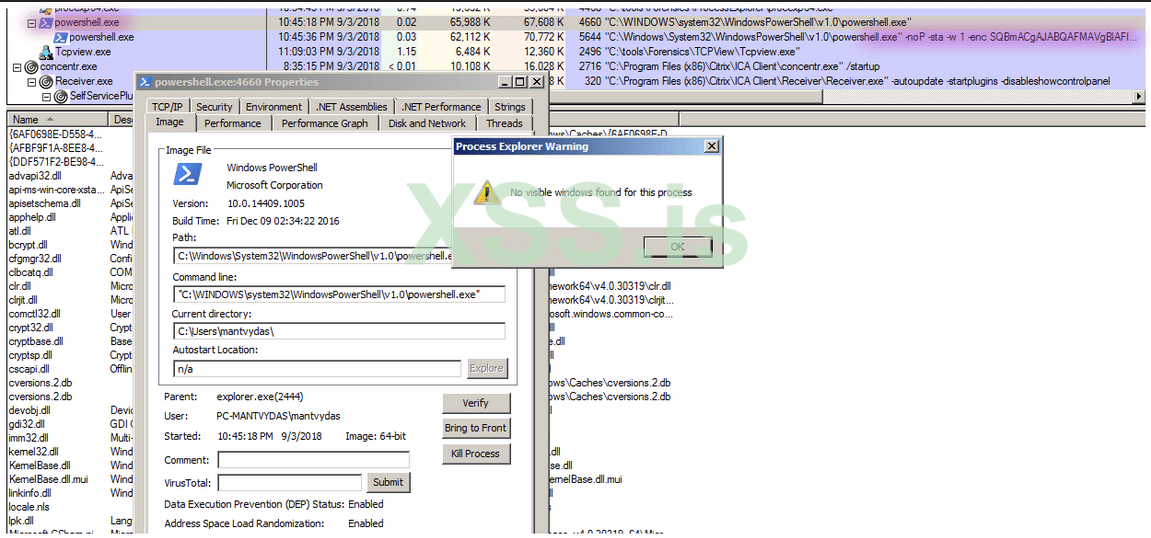The height and width of the screenshot is (538, 1151).
Task: Sort DLL list by Name column
Action: coord(57,119)
